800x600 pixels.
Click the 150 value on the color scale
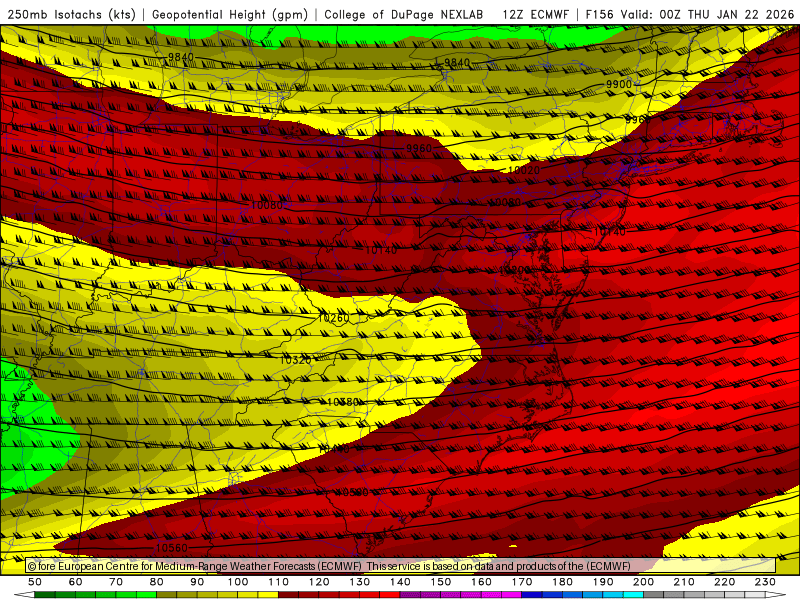coord(441,582)
